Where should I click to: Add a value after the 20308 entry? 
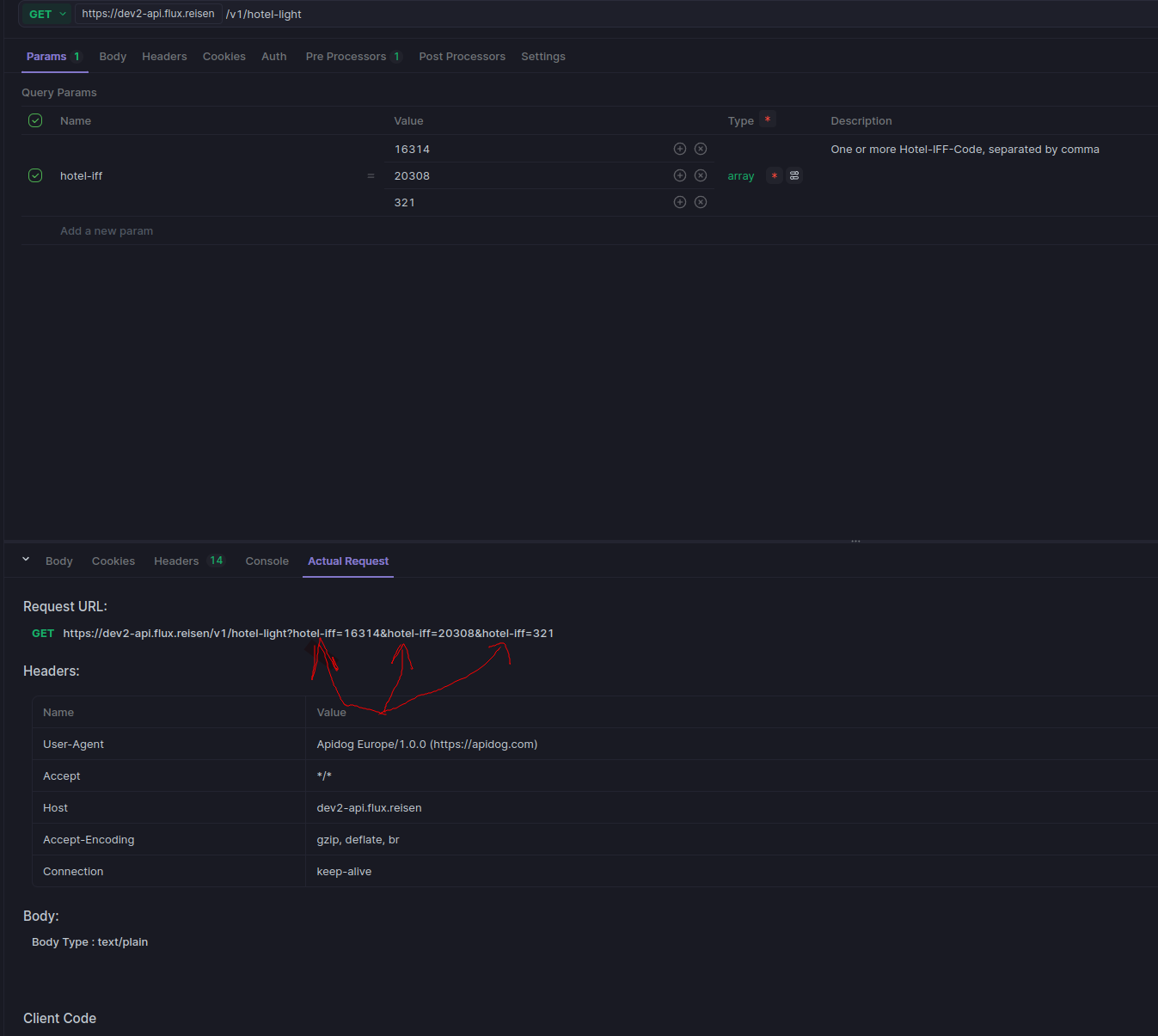coord(679,175)
